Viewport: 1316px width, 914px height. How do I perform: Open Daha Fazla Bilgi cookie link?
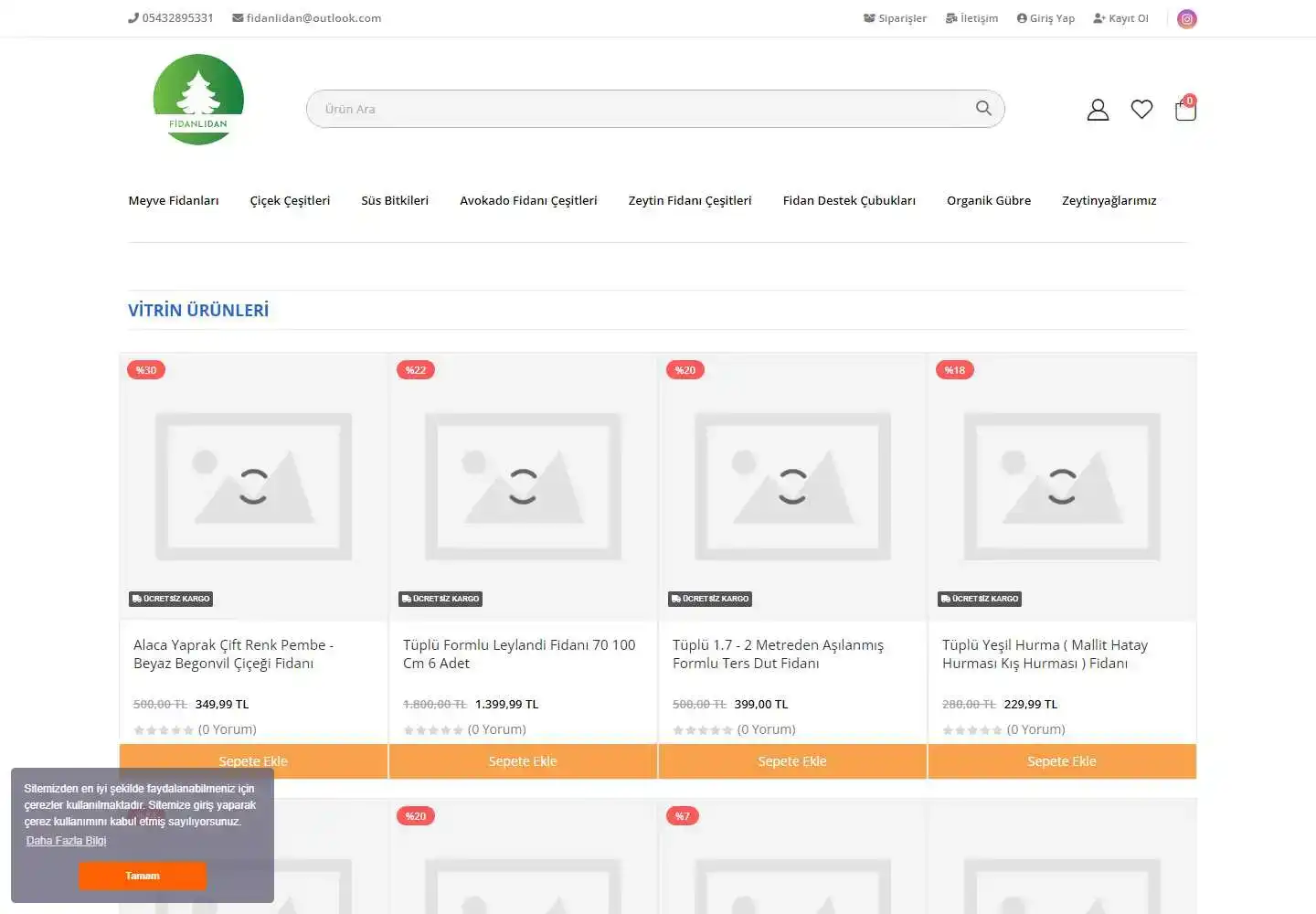coord(66,841)
